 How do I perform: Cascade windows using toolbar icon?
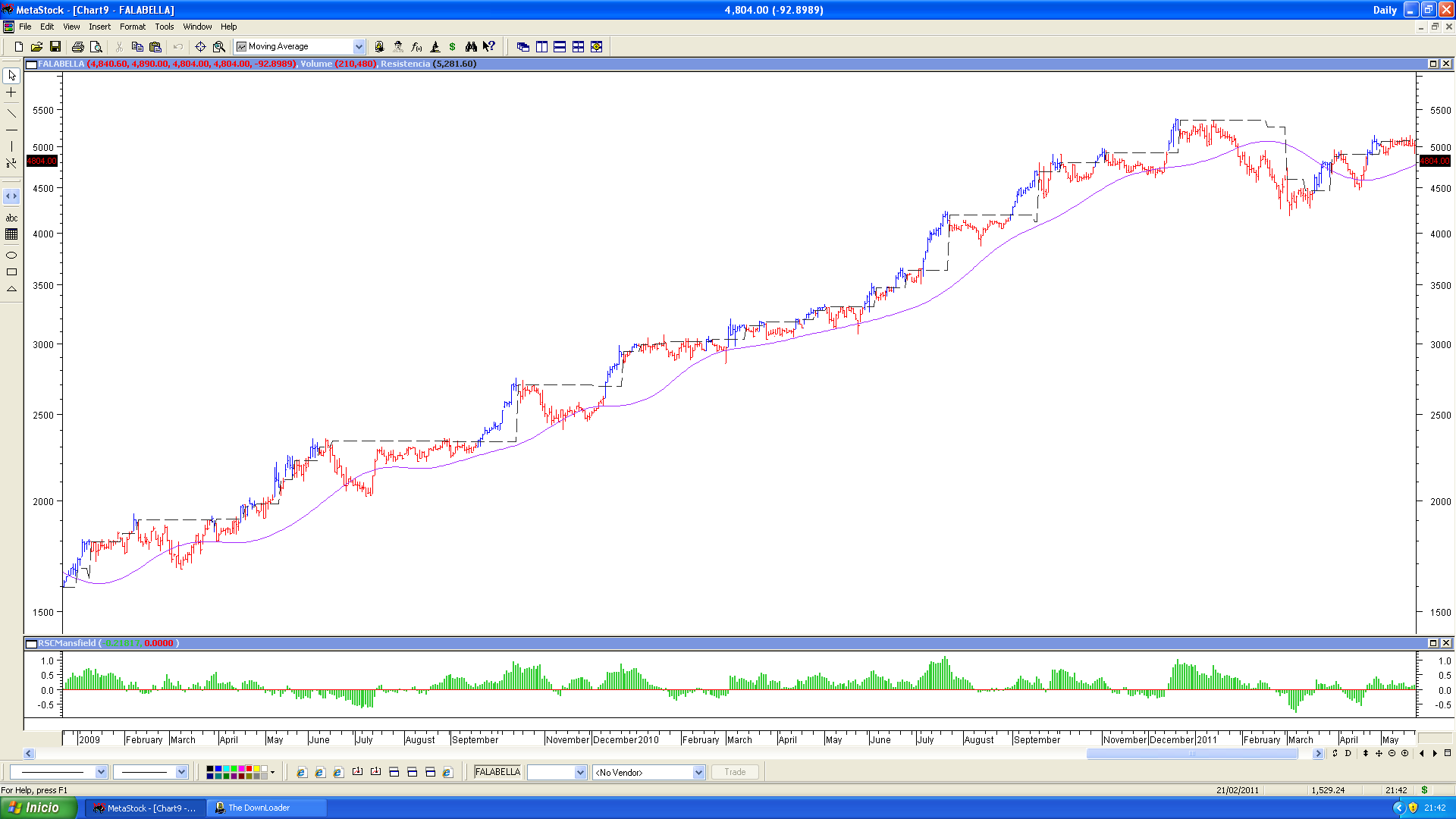(523, 47)
